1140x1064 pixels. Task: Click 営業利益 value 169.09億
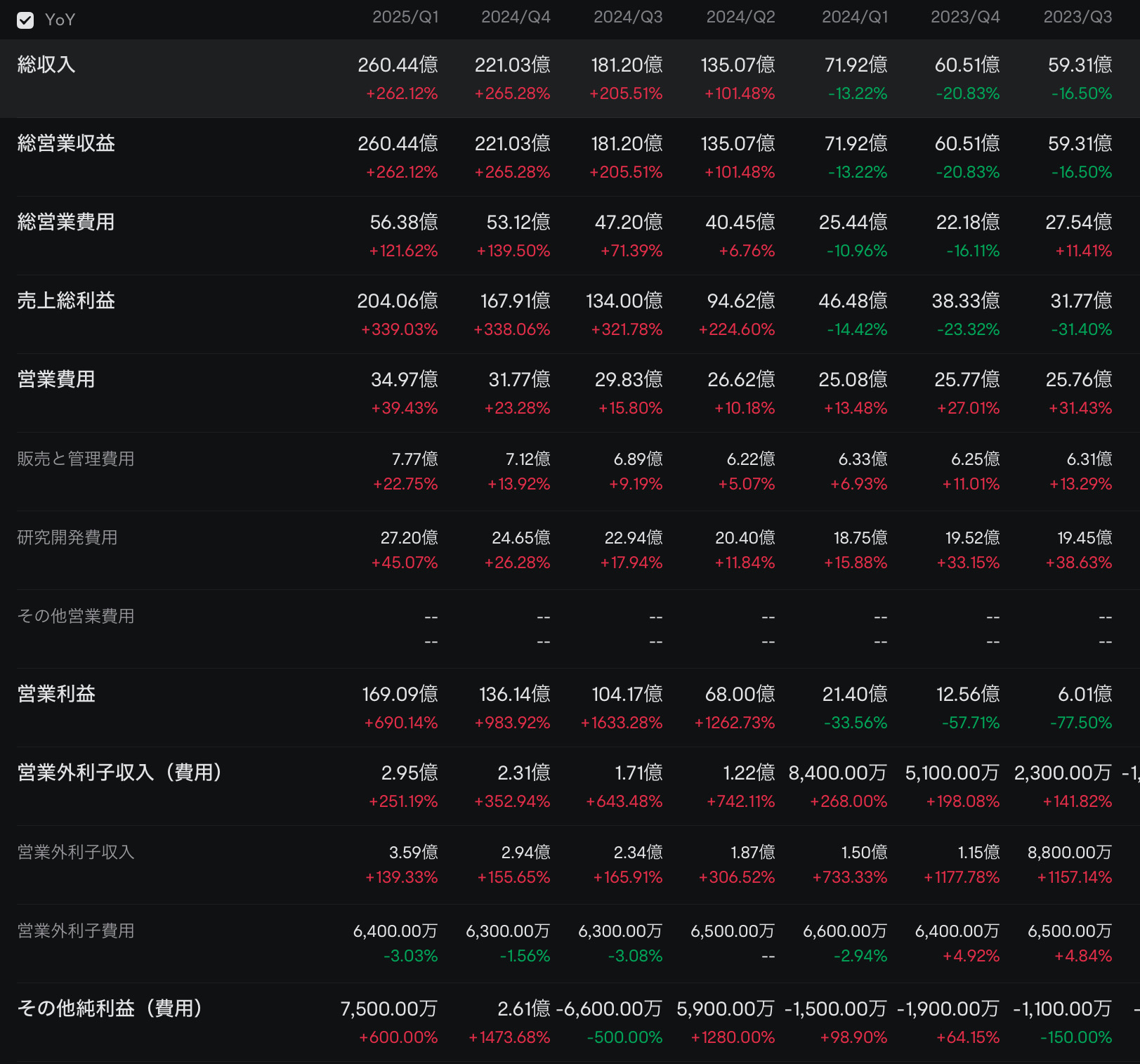[400, 695]
